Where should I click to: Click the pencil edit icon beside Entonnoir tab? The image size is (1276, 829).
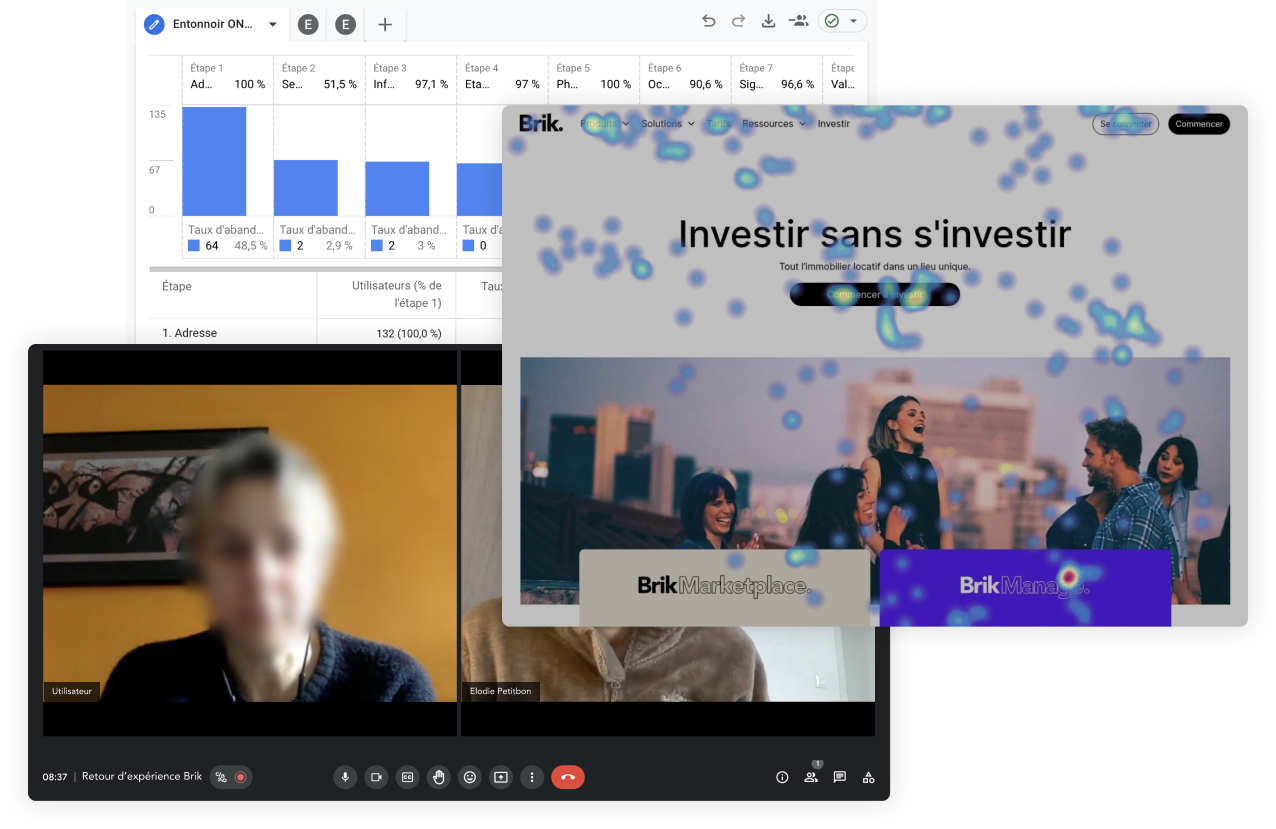tap(154, 24)
